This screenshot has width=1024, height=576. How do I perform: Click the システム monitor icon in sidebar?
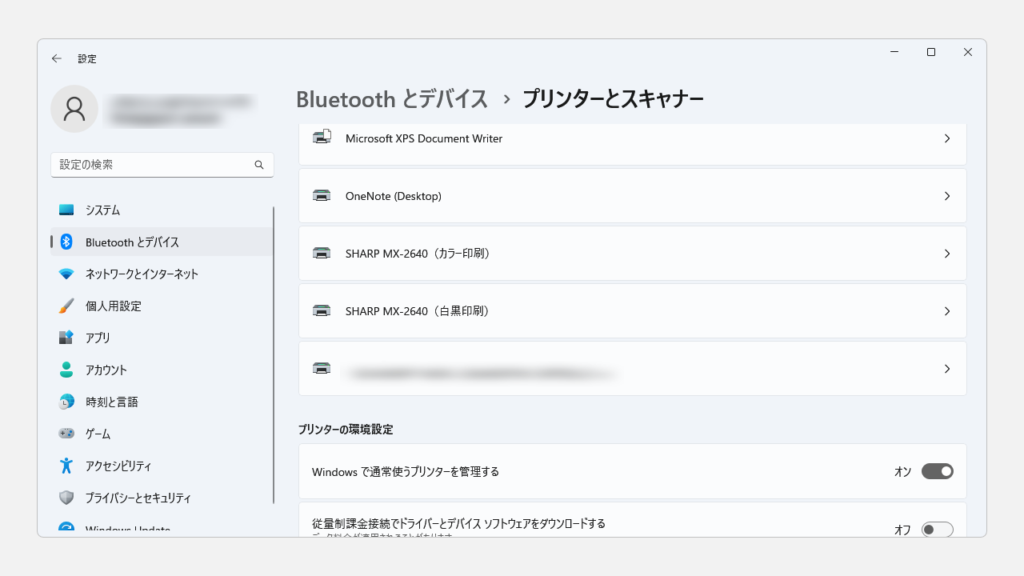[x=66, y=210]
